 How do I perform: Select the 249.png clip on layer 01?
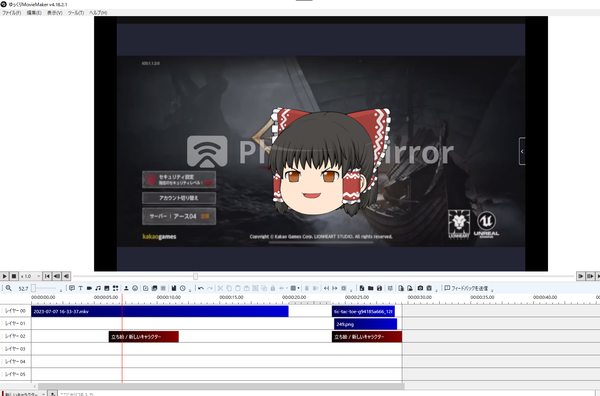(365, 324)
